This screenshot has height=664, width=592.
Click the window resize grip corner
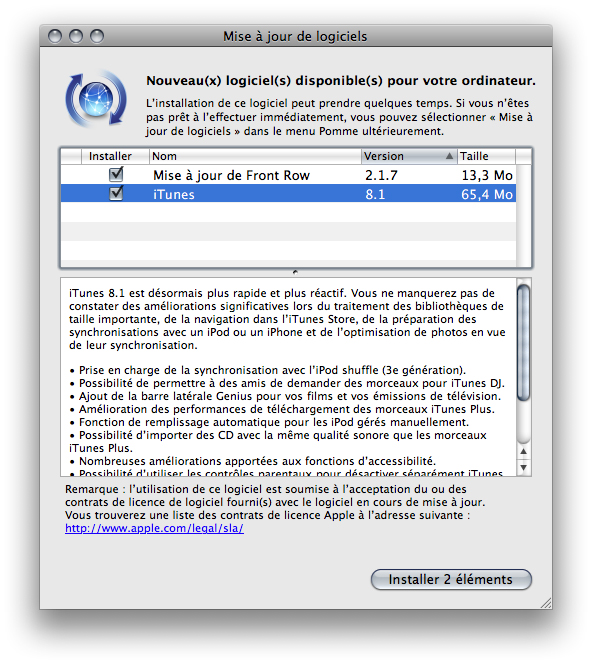pos(546,603)
